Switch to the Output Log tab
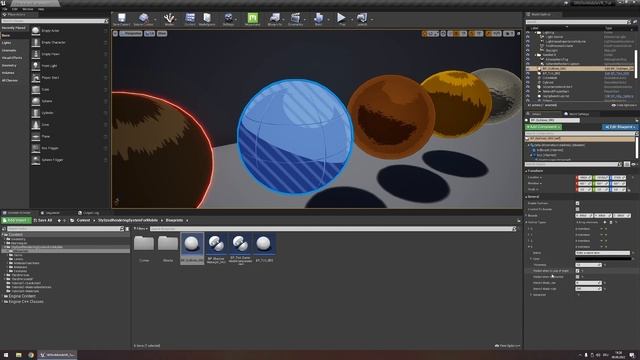640x360 pixels. pos(89,213)
